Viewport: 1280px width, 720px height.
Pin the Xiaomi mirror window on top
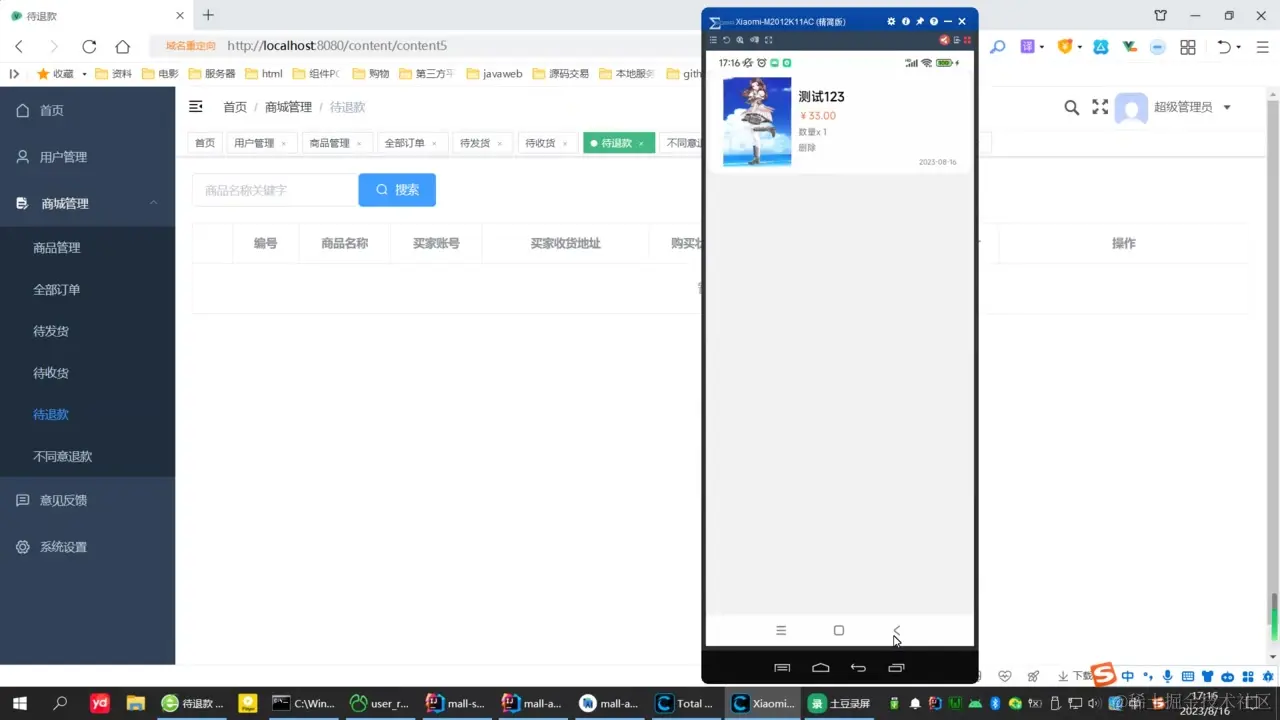[x=920, y=21]
